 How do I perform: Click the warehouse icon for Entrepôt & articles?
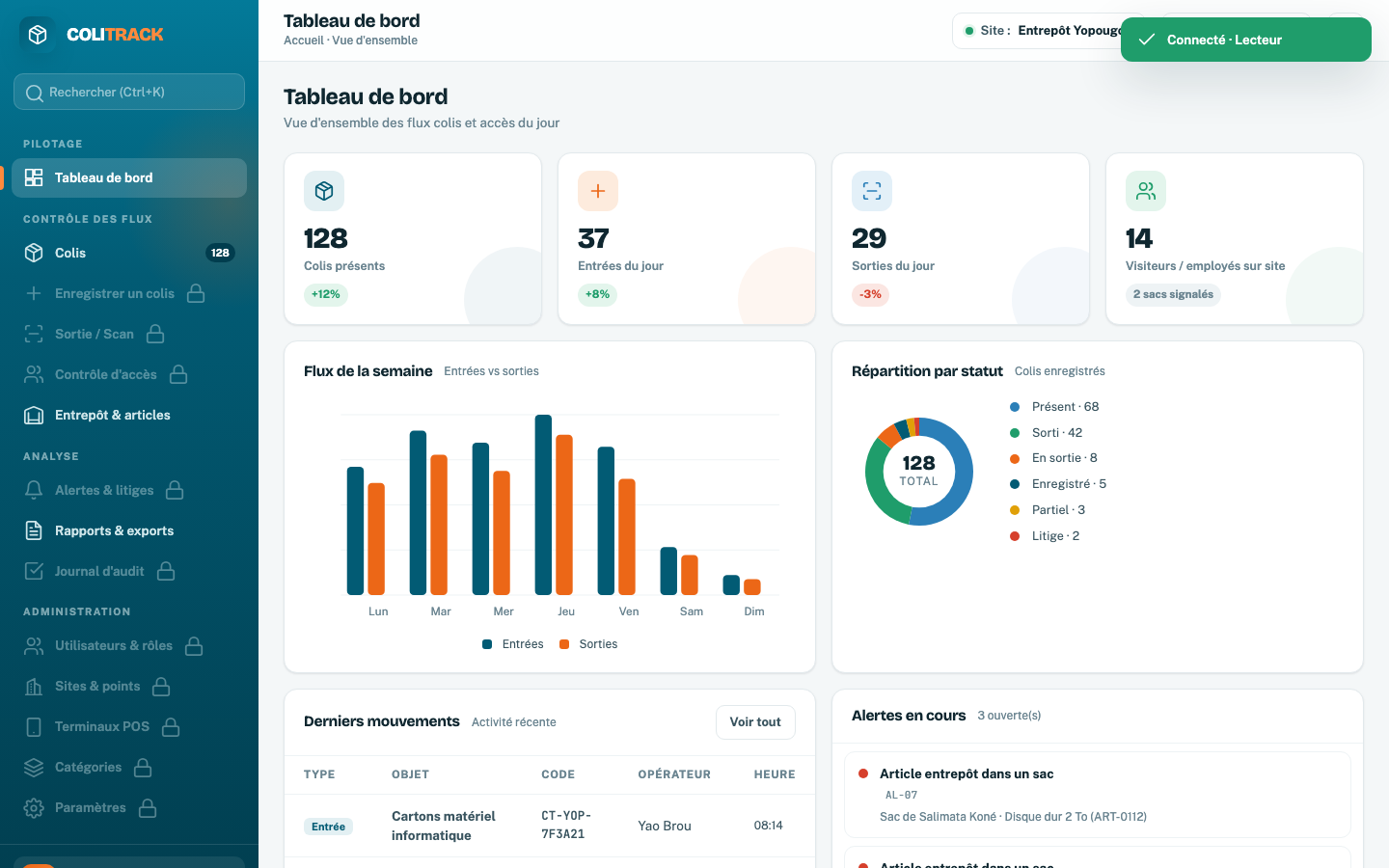pyautogui.click(x=34, y=415)
